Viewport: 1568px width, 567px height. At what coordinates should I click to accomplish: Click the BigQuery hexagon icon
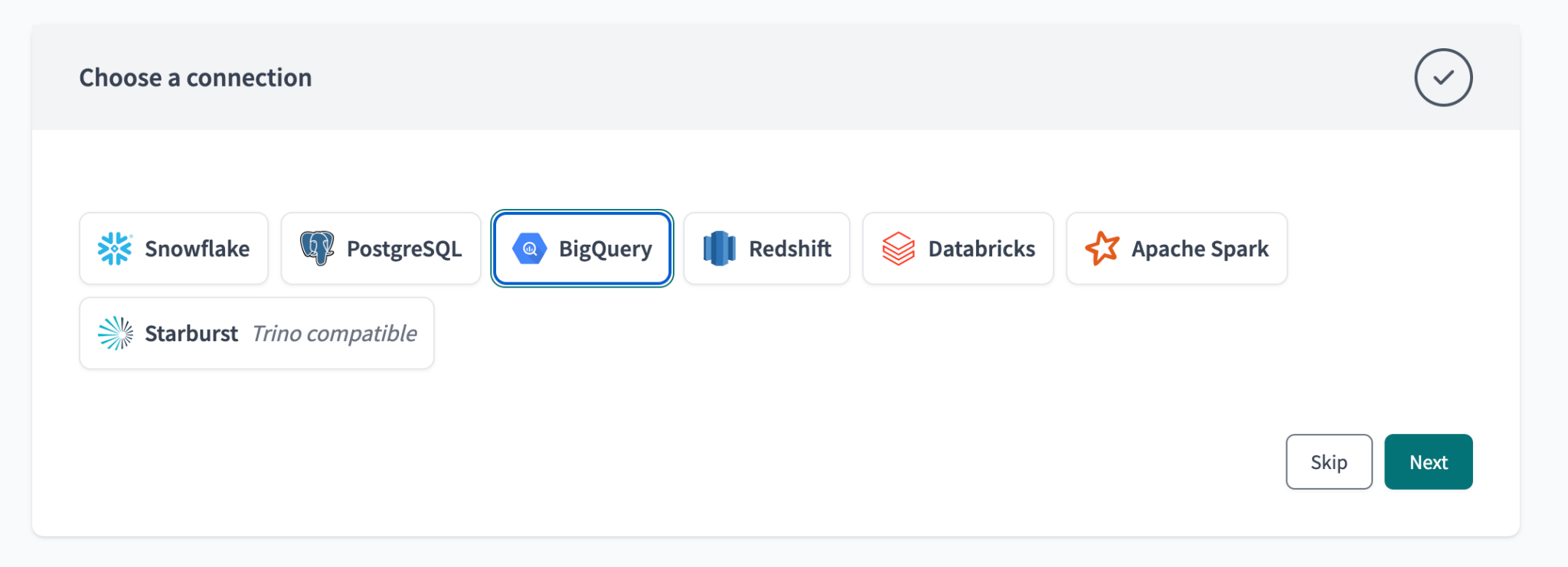pyautogui.click(x=530, y=248)
